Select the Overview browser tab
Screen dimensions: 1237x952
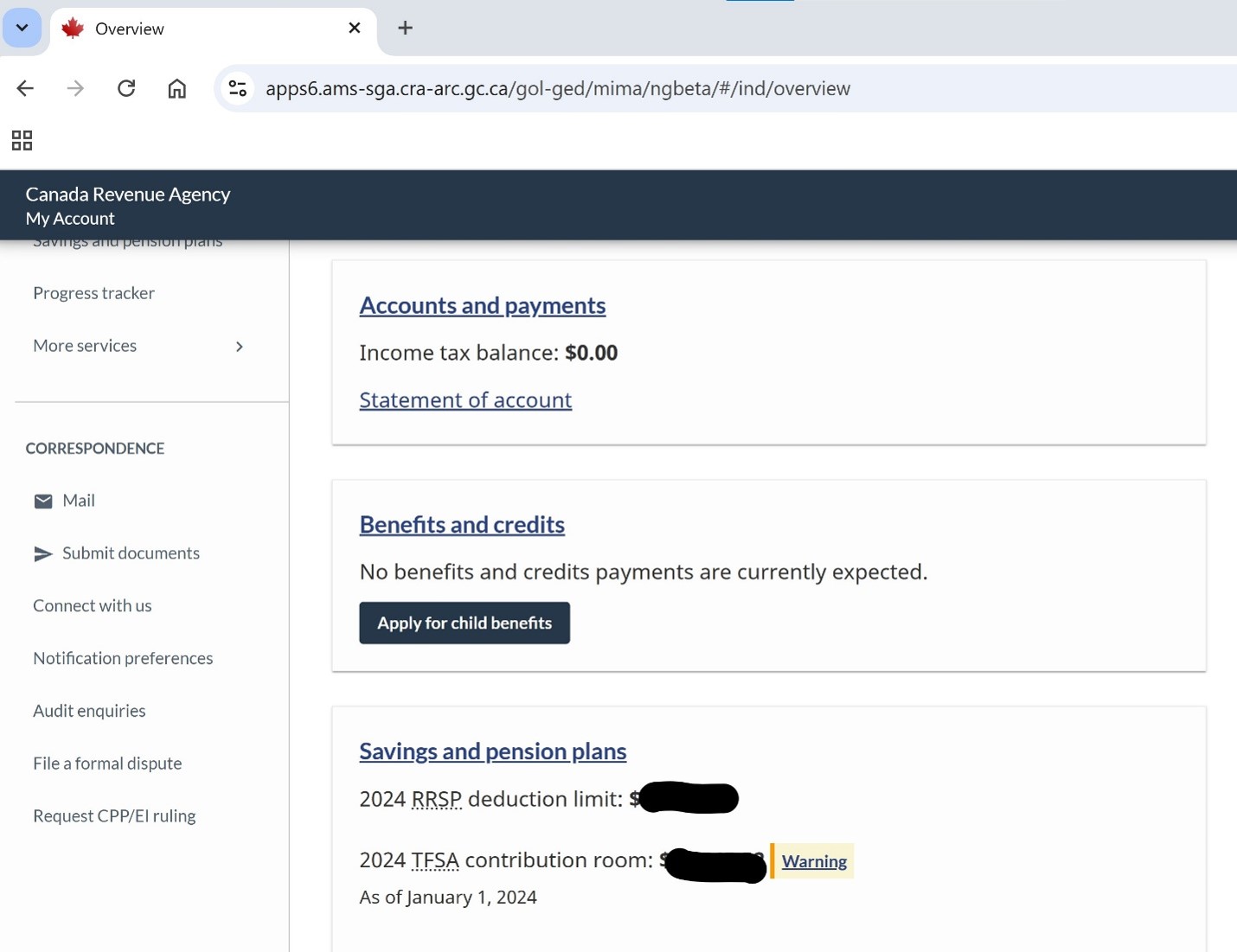pyautogui.click(x=213, y=29)
